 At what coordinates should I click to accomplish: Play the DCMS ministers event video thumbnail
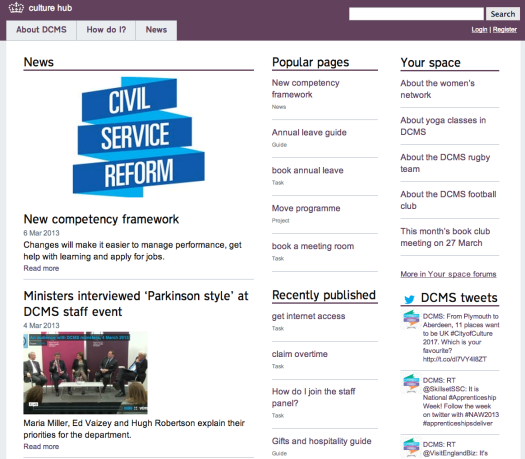click(x=85, y=373)
